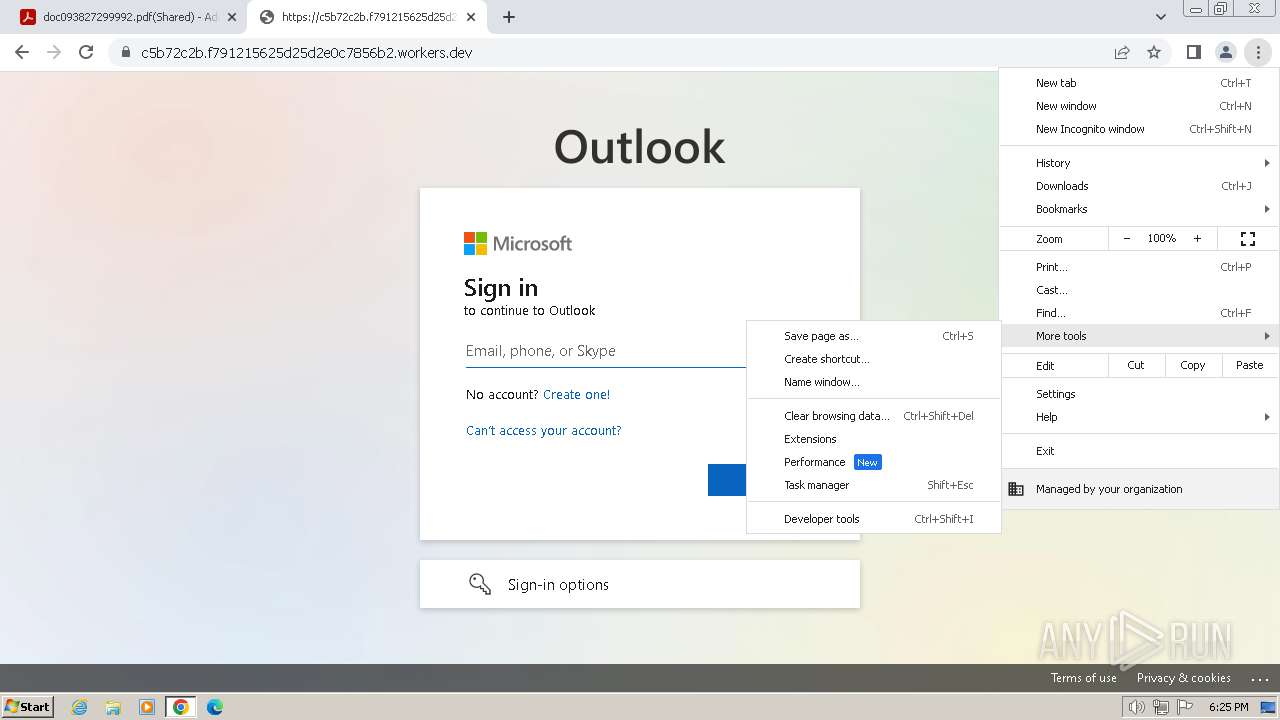Open Windows Media Player from taskbar
This screenshot has width=1280, height=720.
(x=147, y=707)
